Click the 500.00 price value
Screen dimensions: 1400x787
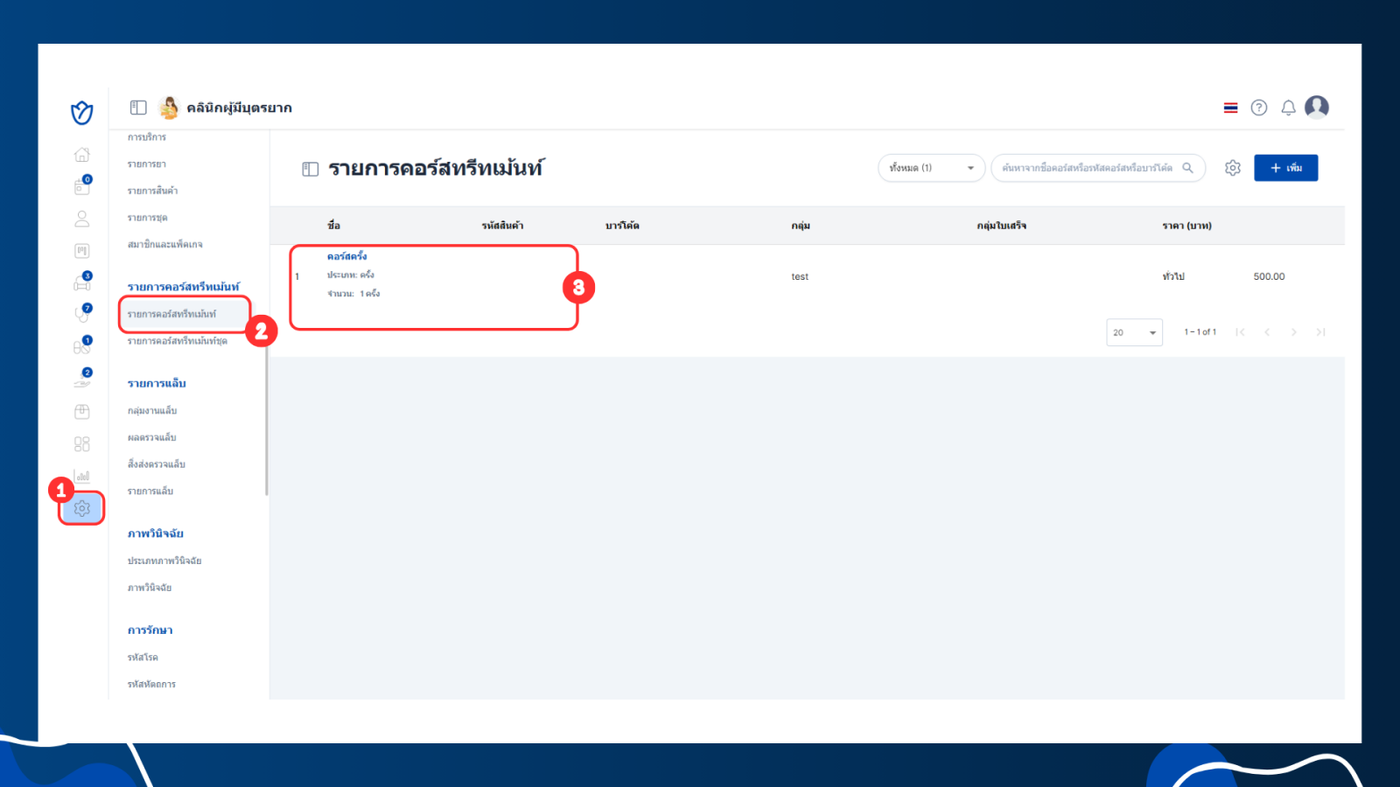pos(1269,277)
